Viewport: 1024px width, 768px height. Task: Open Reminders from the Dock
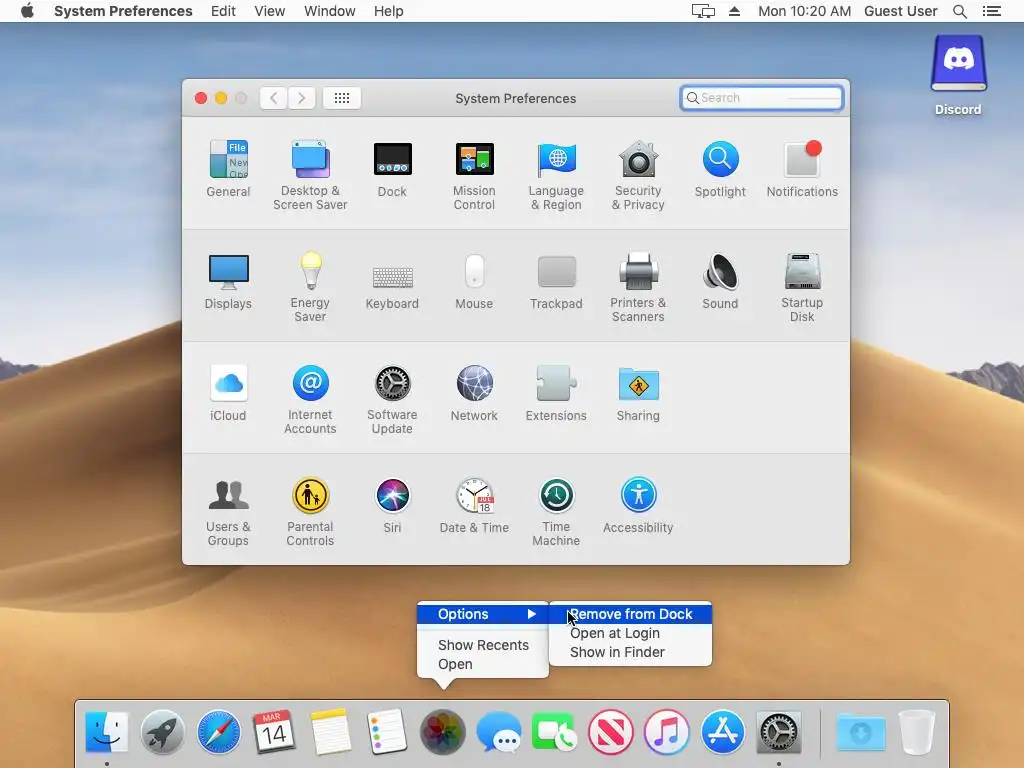[387, 732]
